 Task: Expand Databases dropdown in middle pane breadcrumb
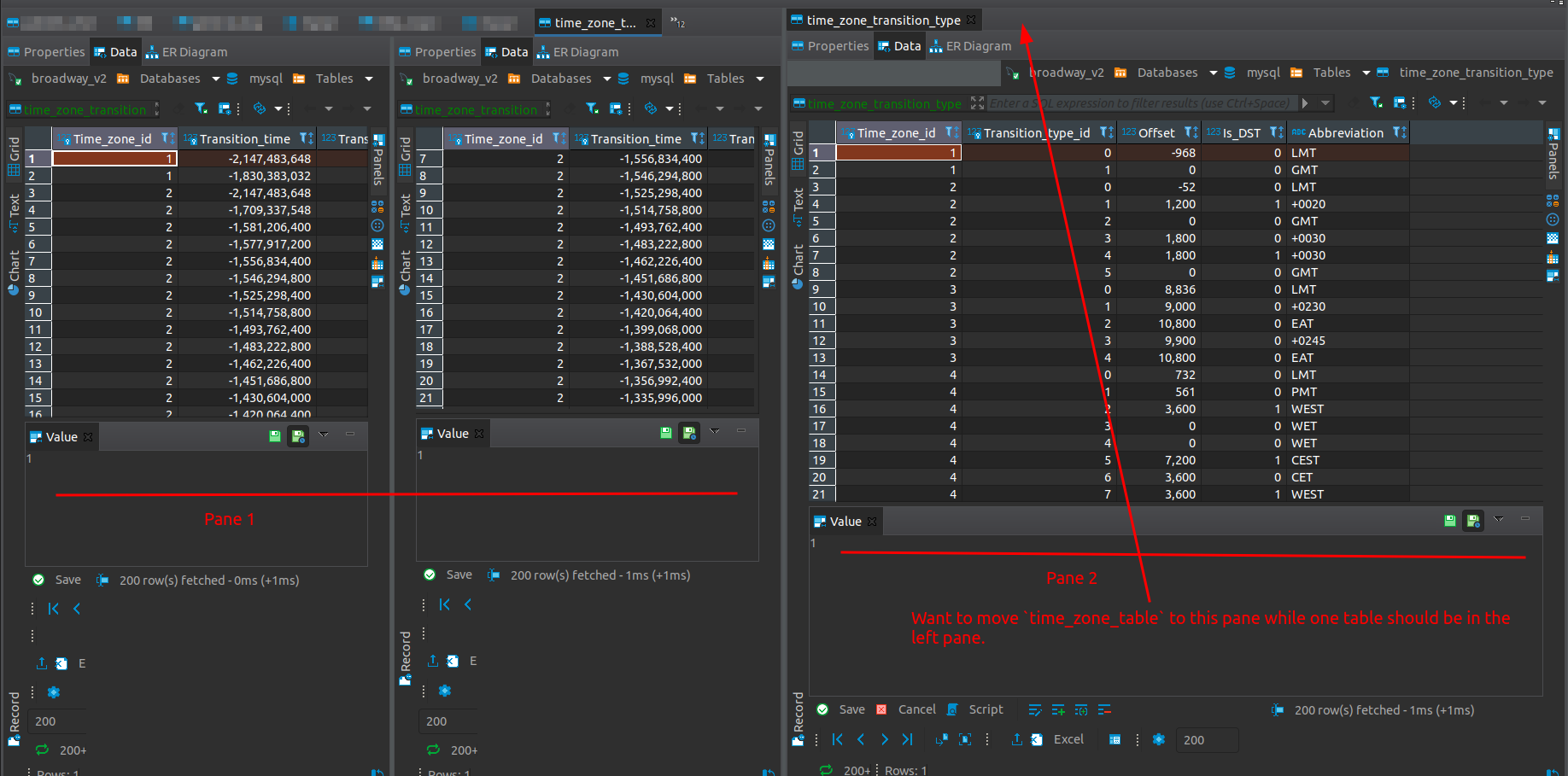606,79
